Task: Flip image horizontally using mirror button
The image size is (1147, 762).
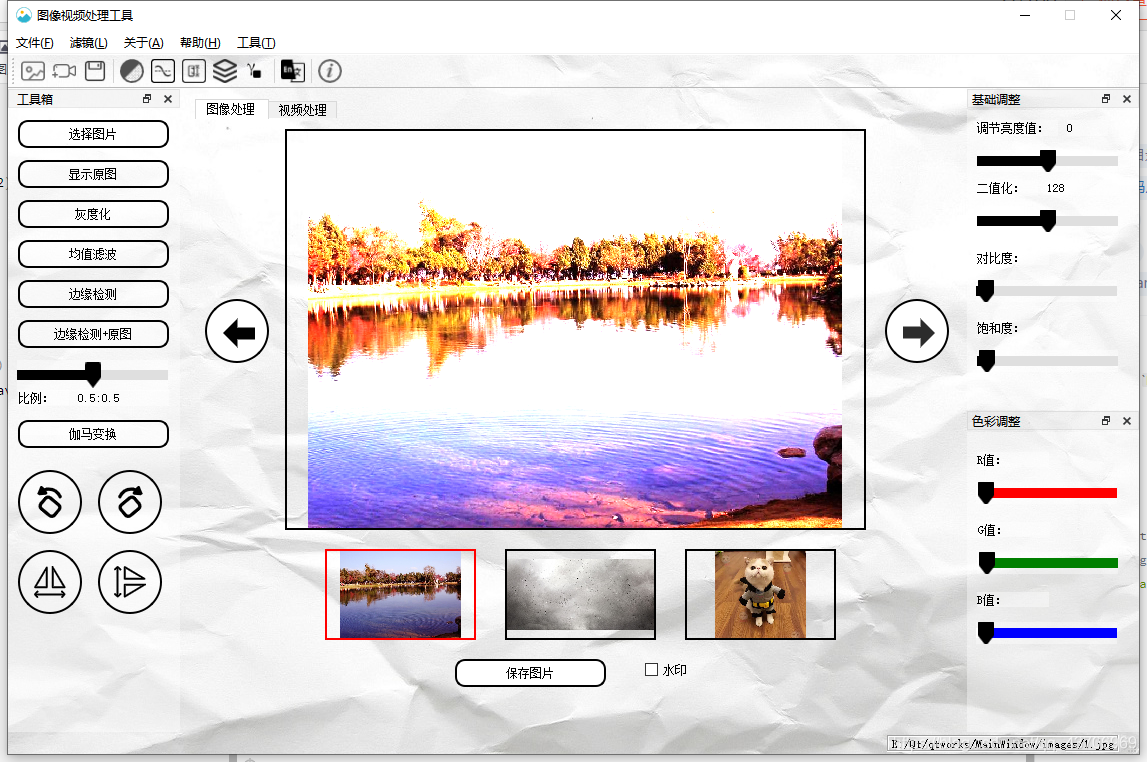Action: (x=50, y=582)
